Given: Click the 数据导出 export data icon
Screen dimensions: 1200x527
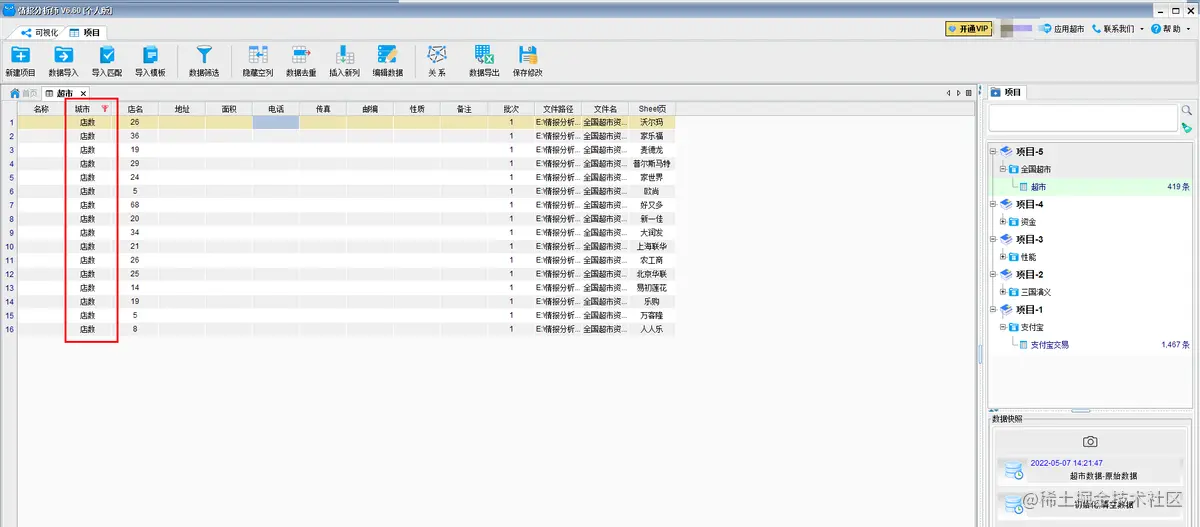Looking at the screenshot, I should coord(484,55).
